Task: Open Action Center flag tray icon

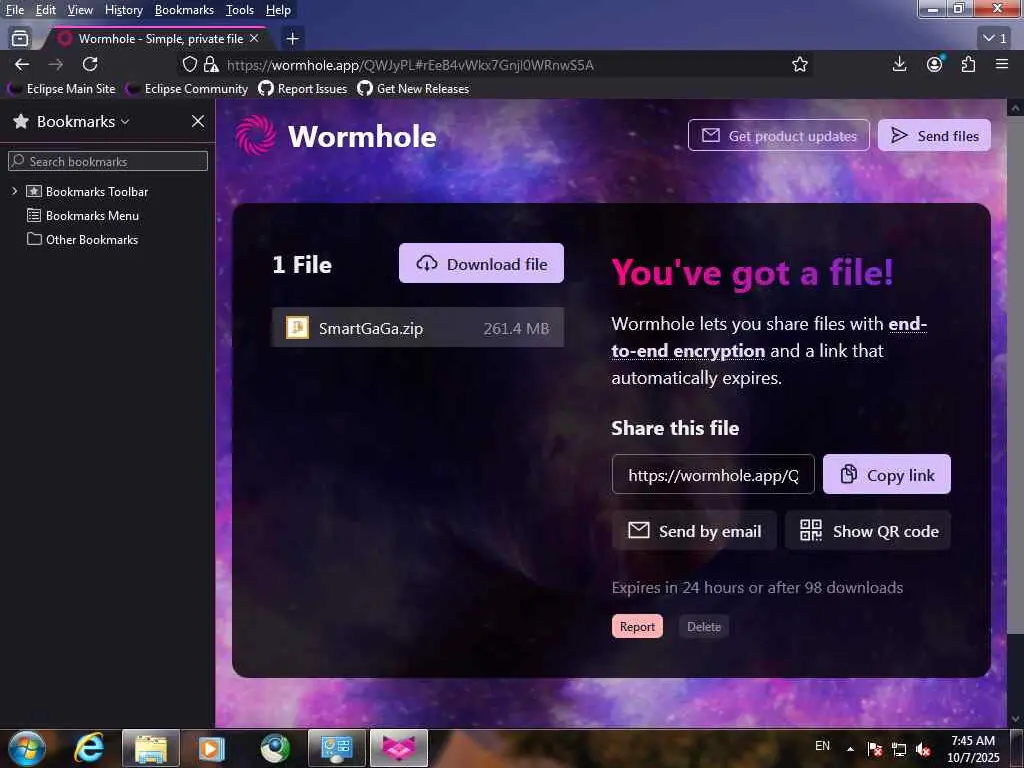Action: (x=875, y=749)
